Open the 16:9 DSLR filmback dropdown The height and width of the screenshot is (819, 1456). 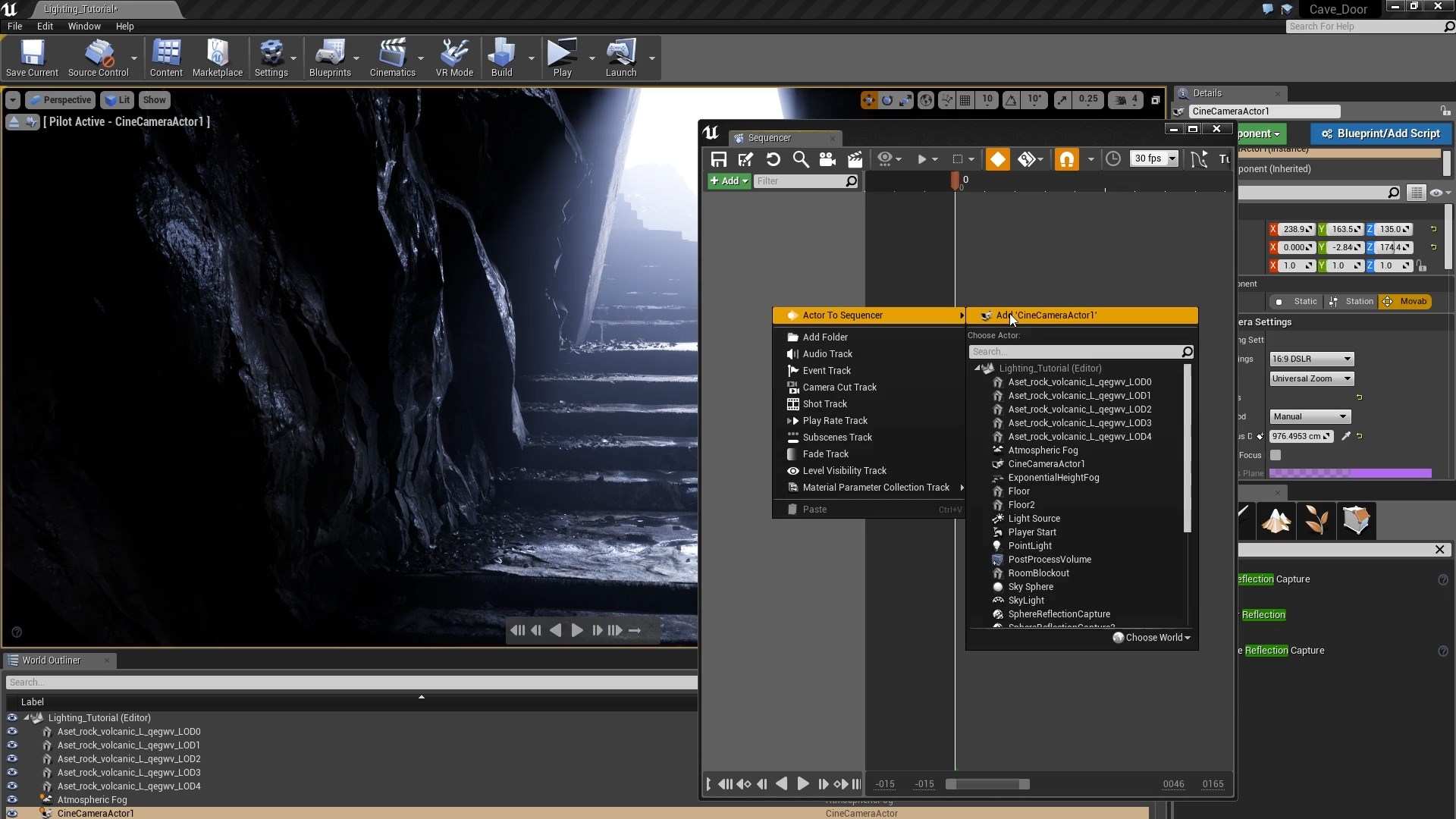[x=1311, y=359]
